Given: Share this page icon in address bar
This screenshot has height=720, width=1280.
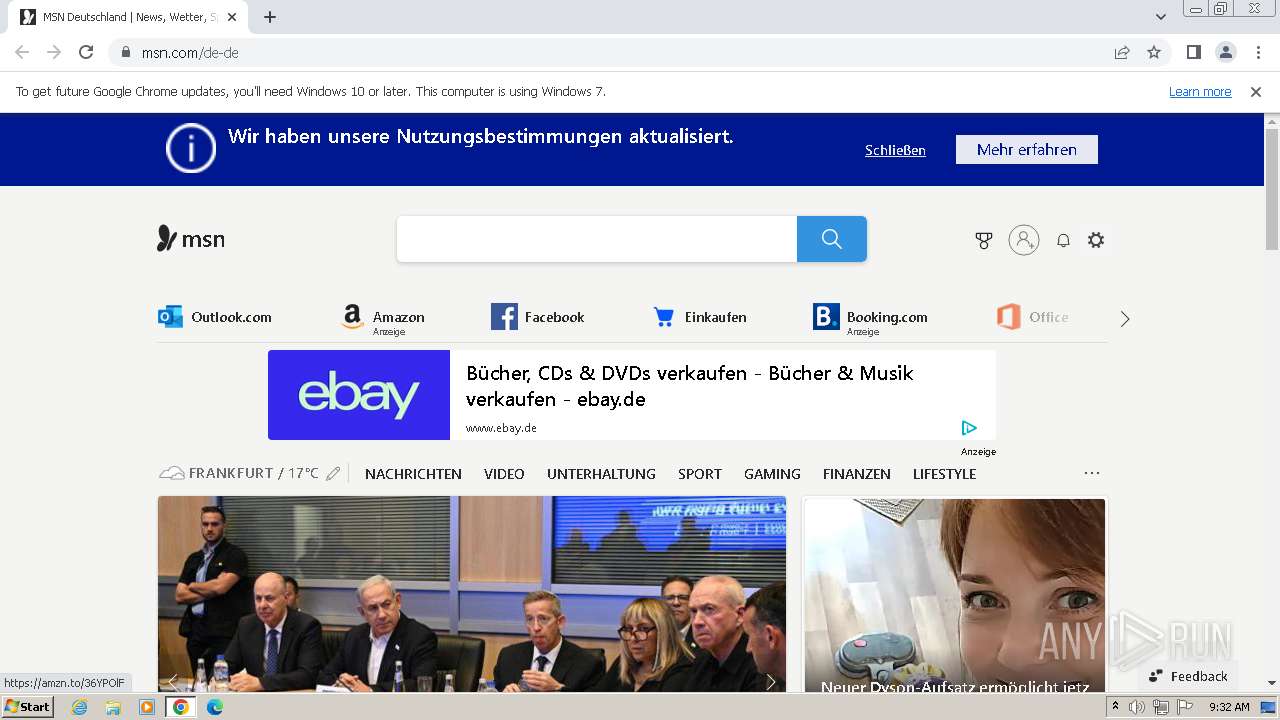Looking at the screenshot, I should [x=1122, y=52].
